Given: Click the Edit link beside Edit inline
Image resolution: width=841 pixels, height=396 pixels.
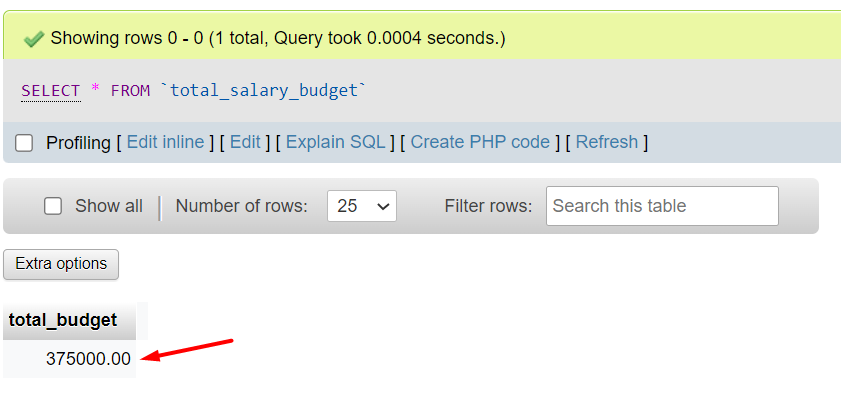Looking at the screenshot, I should point(245,142).
